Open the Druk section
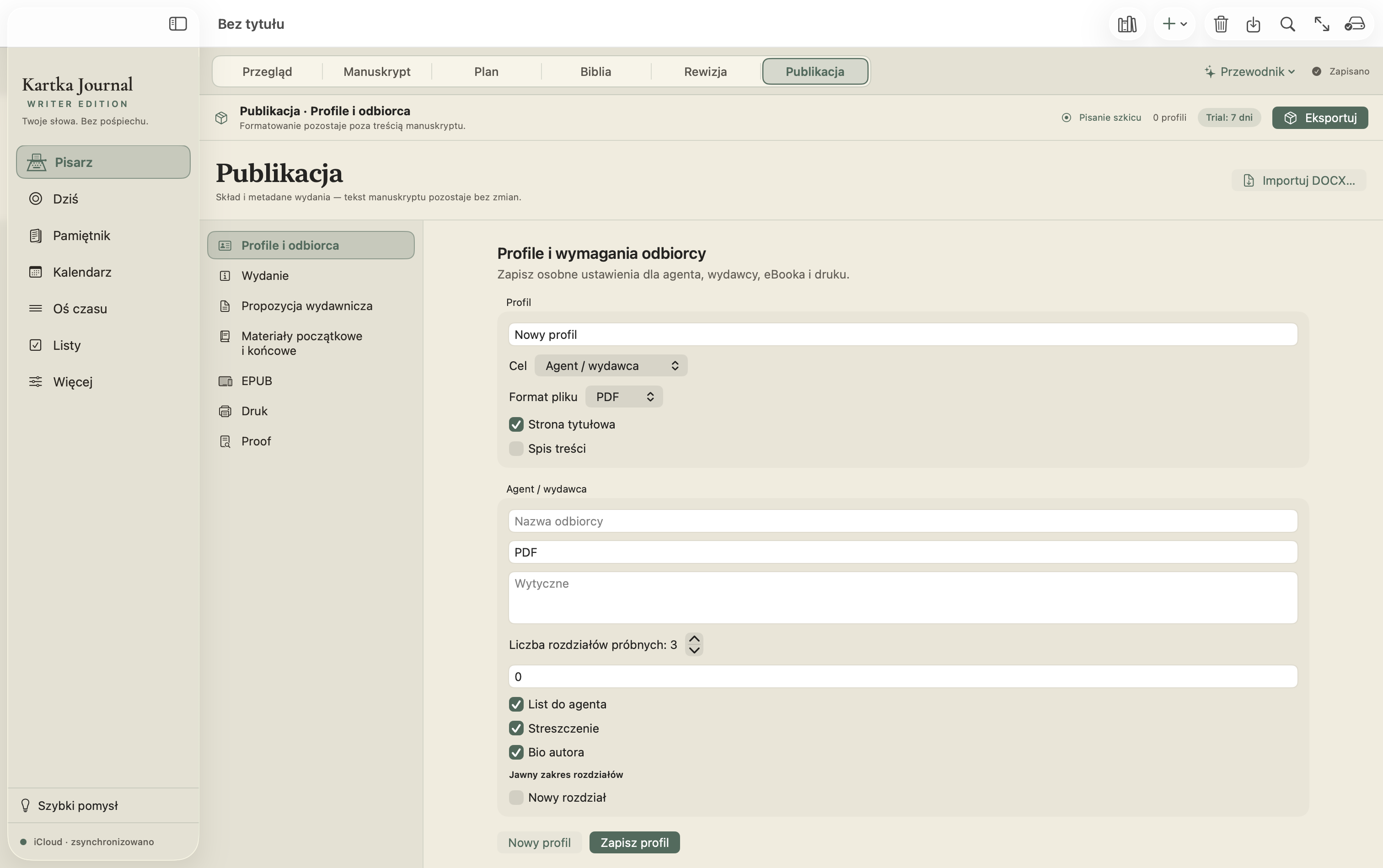The width and height of the screenshot is (1383, 868). [x=311, y=411]
